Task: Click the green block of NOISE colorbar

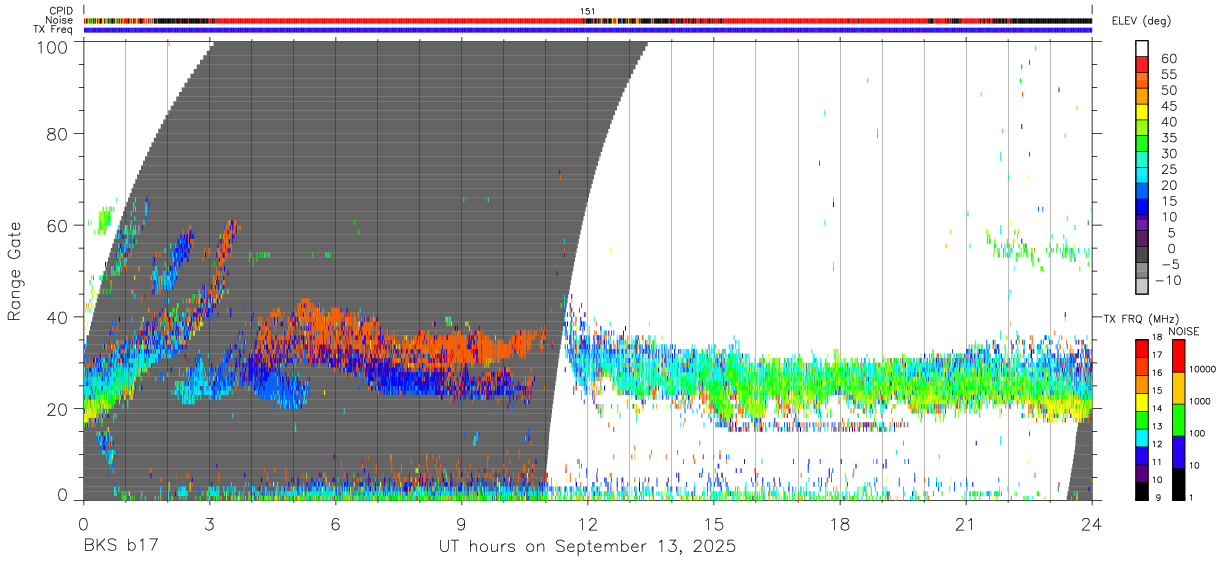Action: click(x=1177, y=420)
